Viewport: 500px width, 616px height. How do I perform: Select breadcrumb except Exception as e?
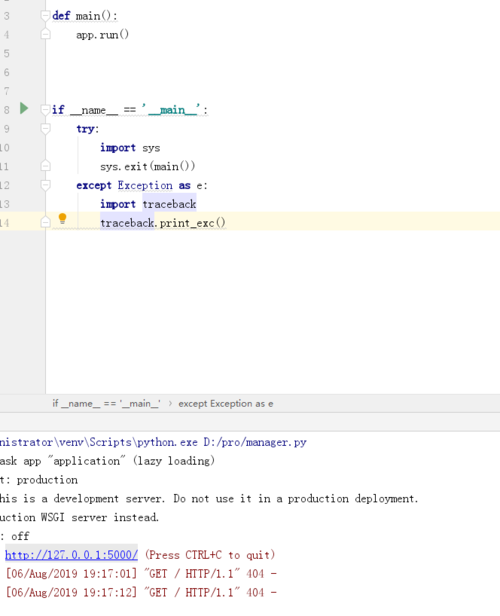226,403
